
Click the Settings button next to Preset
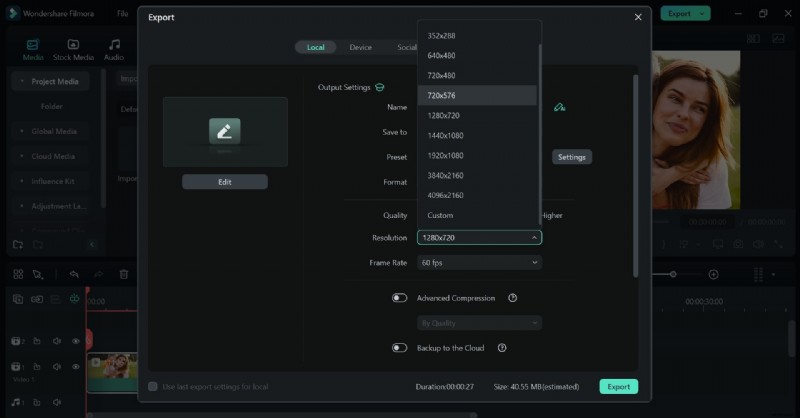[x=571, y=157]
